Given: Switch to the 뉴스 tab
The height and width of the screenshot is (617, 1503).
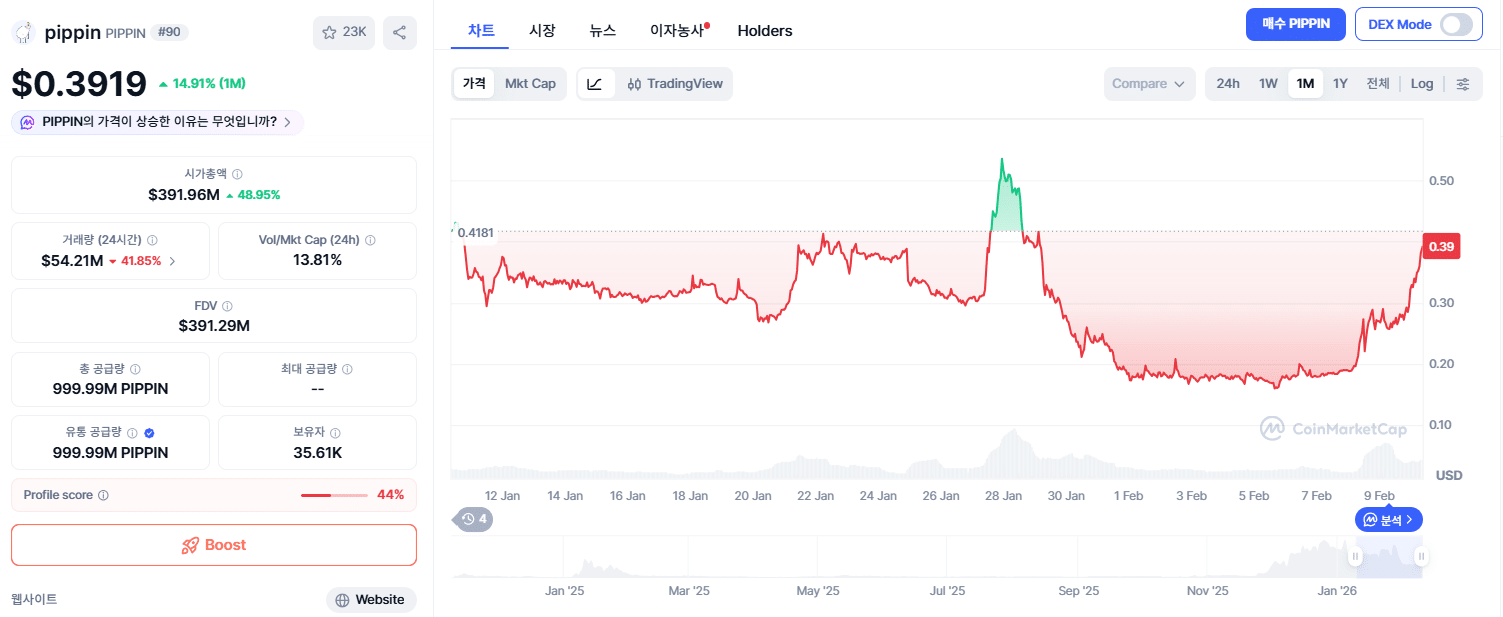Looking at the screenshot, I should [x=603, y=30].
